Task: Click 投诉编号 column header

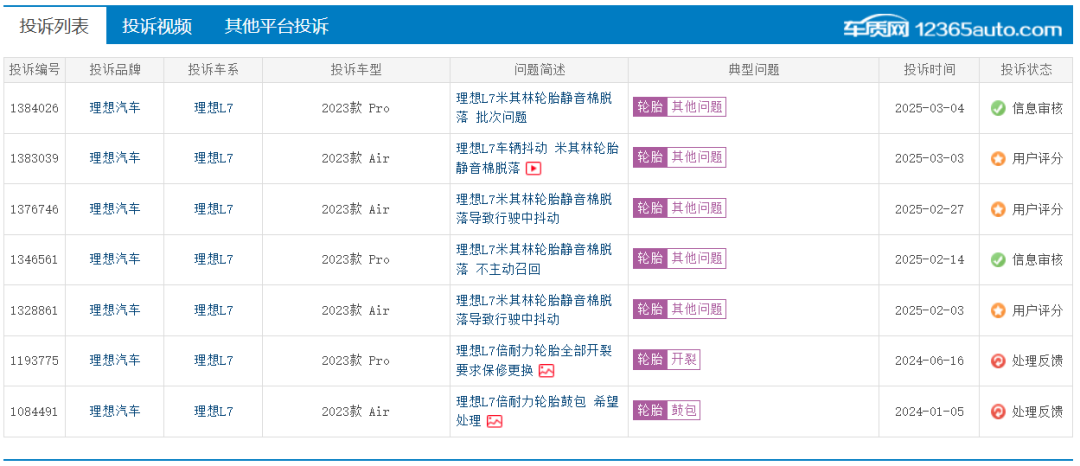Action: pos(34,70)
